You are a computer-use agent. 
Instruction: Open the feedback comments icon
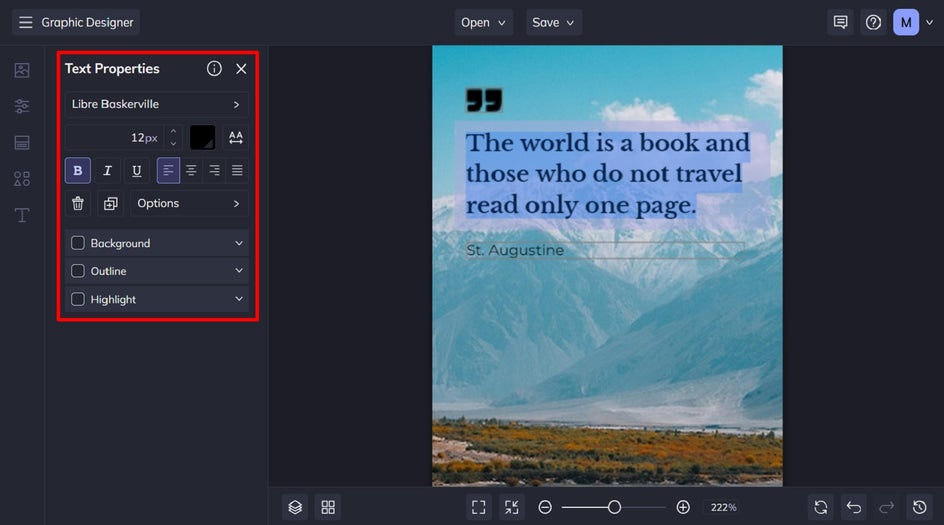[840, 22]
